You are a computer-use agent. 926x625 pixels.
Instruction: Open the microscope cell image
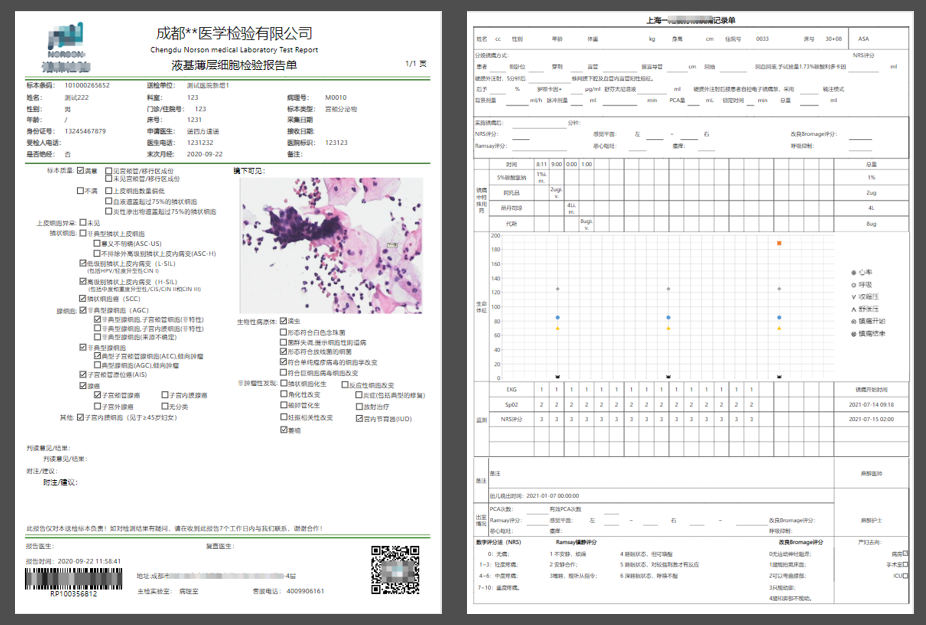coord(331,245)
